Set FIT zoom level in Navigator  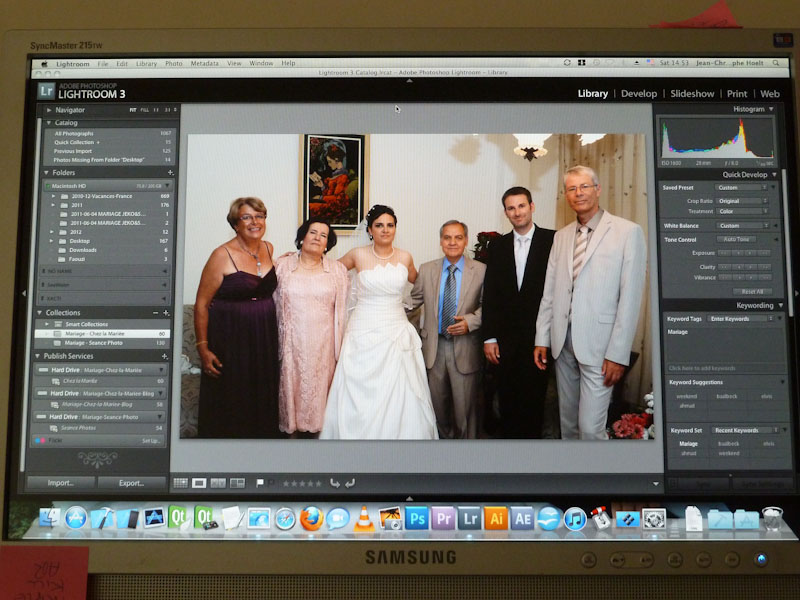pyautogui.click(x=133, y=110)
